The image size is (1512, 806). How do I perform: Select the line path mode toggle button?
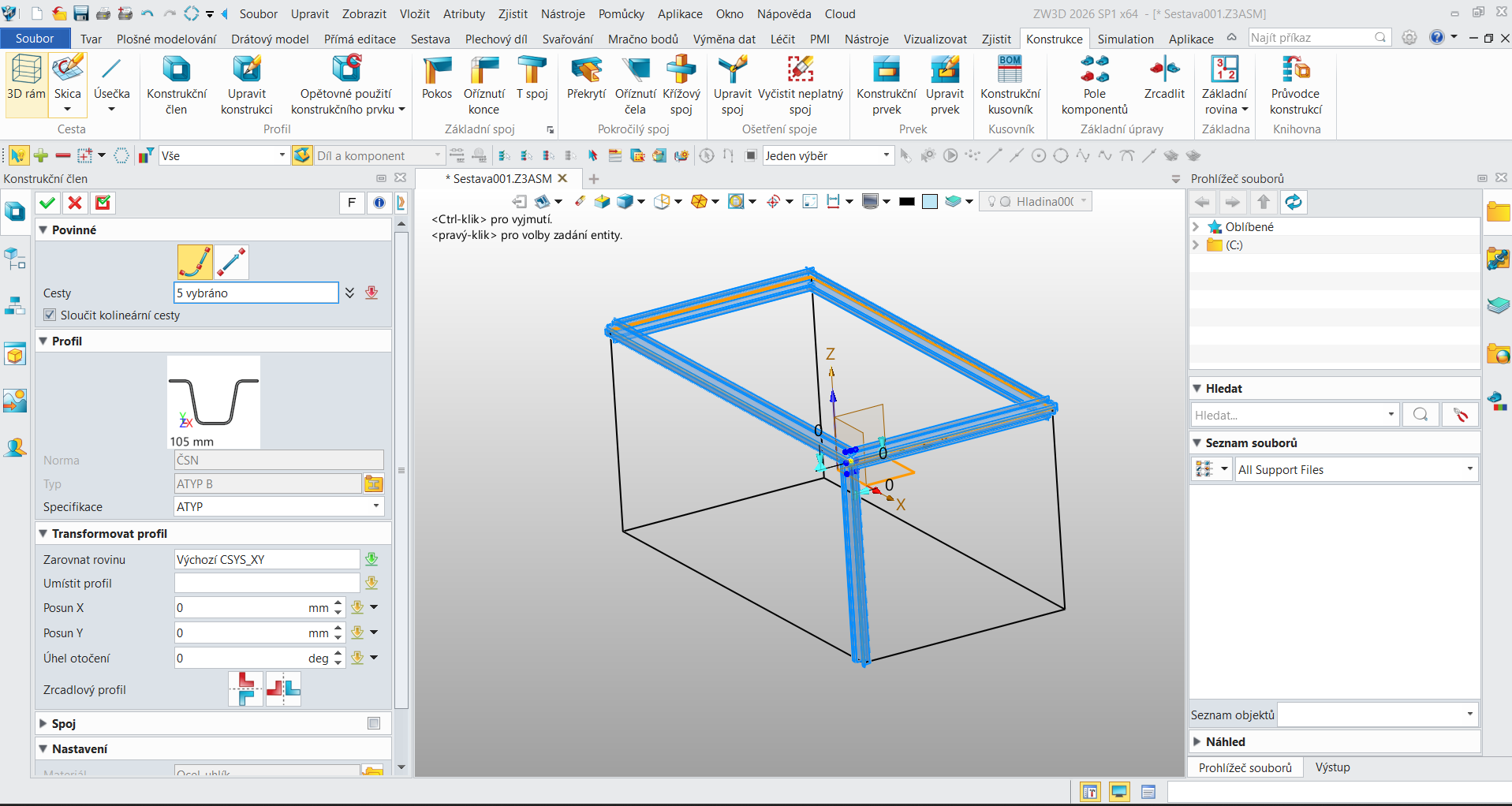[x=231, y=263]
